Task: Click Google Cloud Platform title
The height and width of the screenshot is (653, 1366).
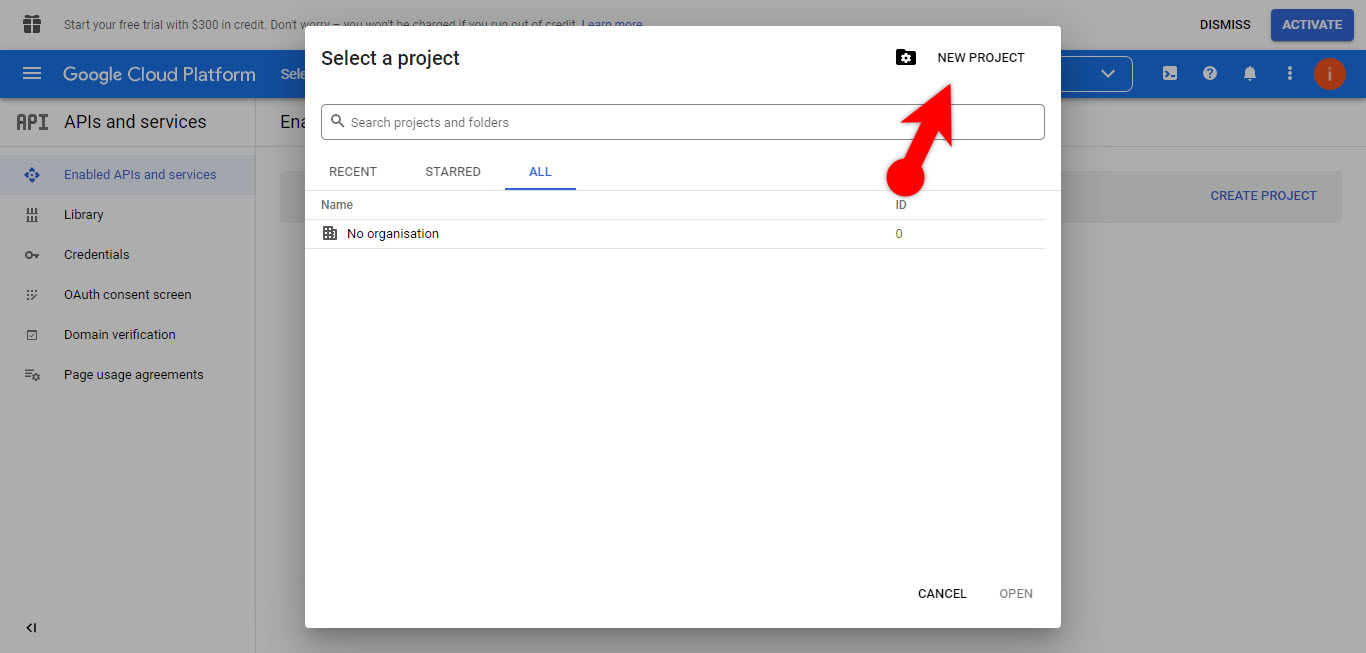Action: (159, 74)
